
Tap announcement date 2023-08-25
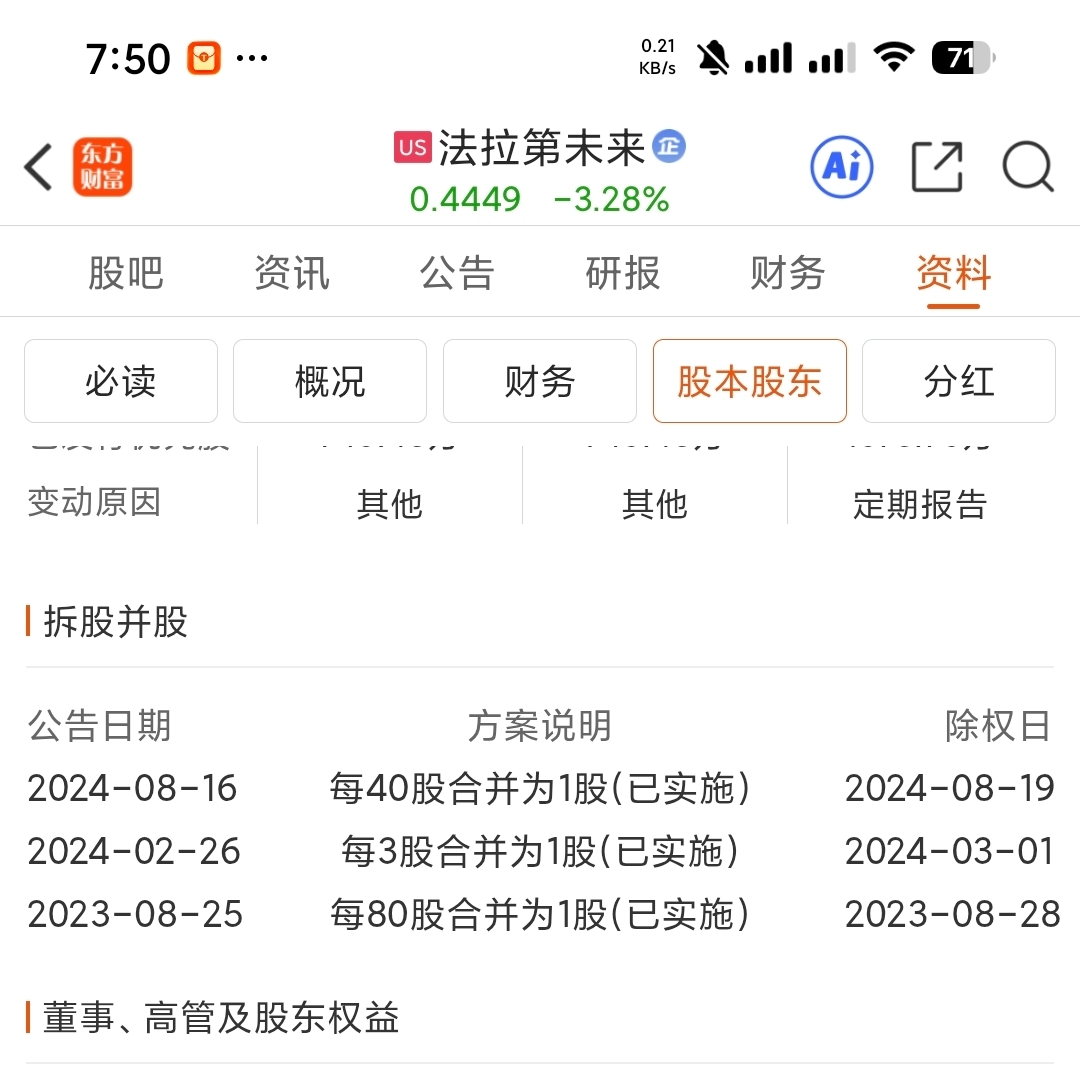[x=135, y=914]
